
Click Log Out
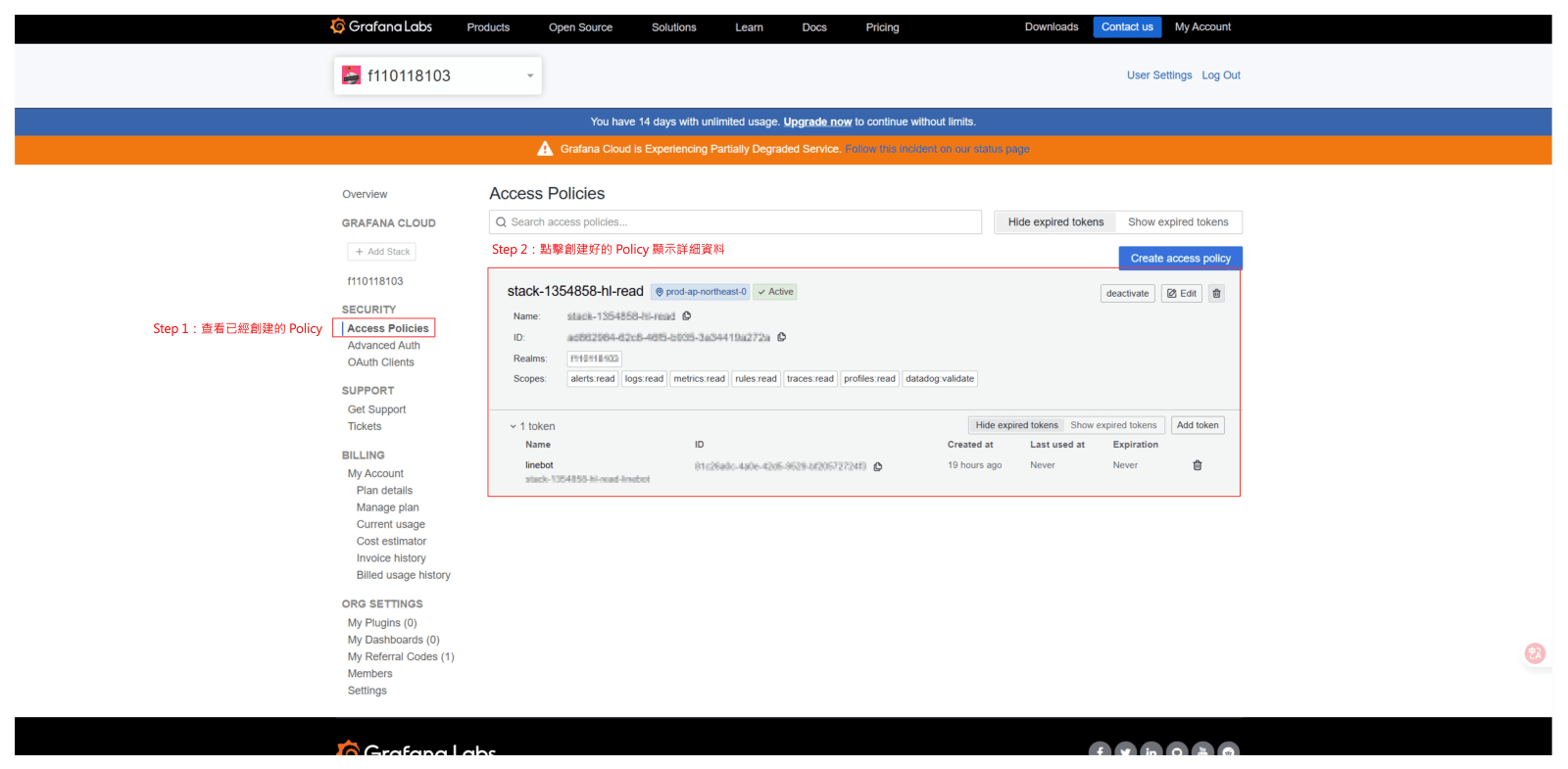click(1221, 75)
